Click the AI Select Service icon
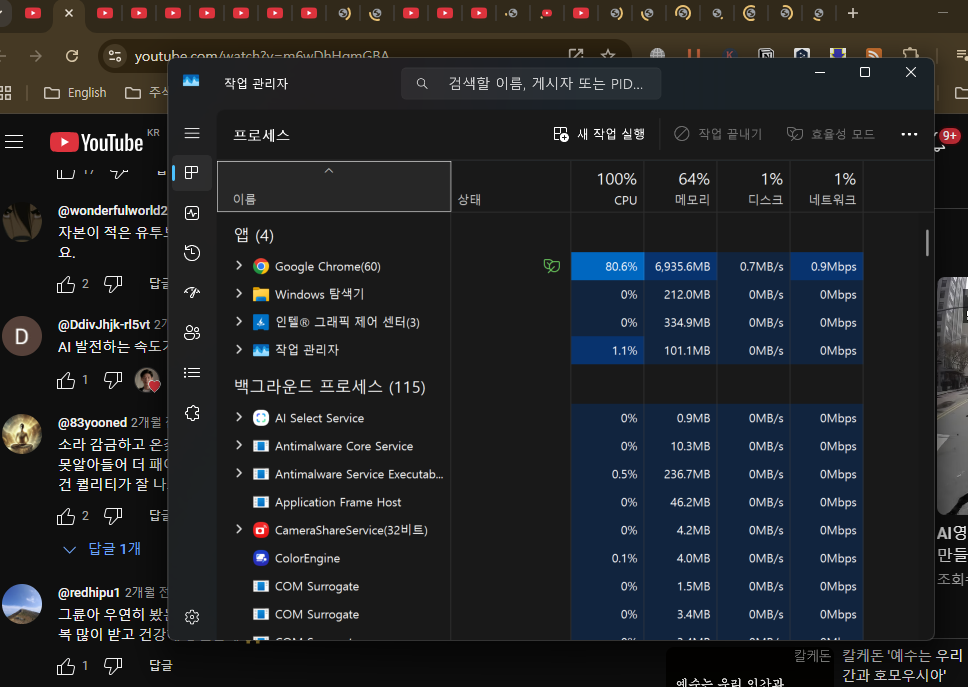The image size is (968, 687). click(261, 418)
